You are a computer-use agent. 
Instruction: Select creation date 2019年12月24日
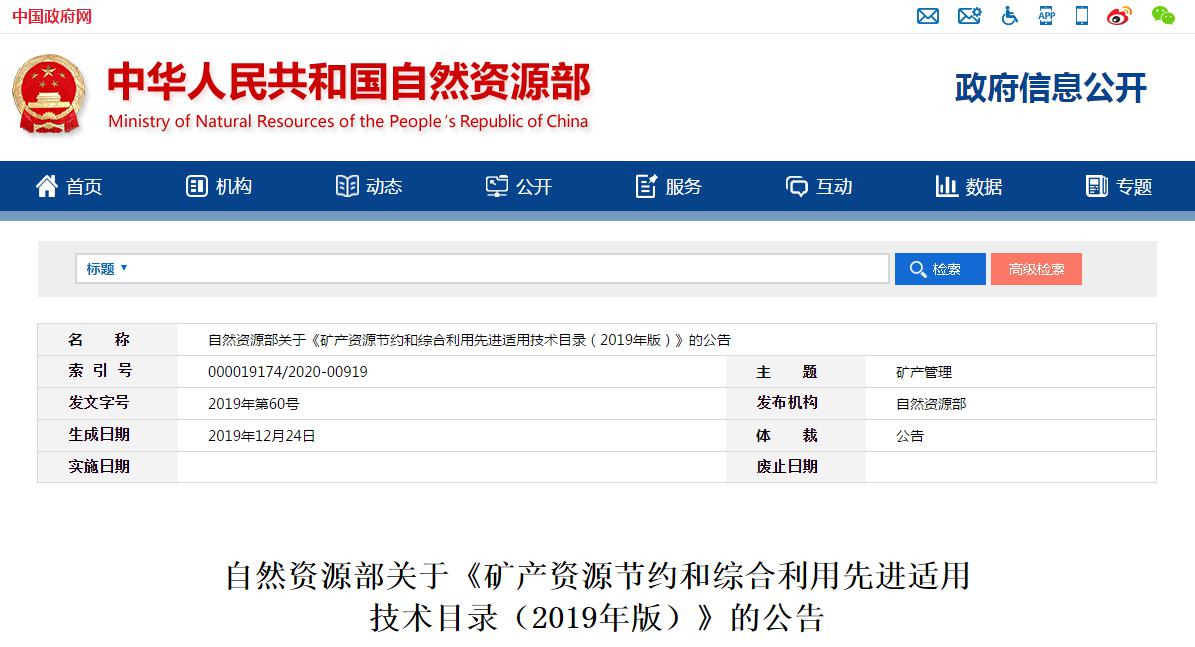pos(261,436)
